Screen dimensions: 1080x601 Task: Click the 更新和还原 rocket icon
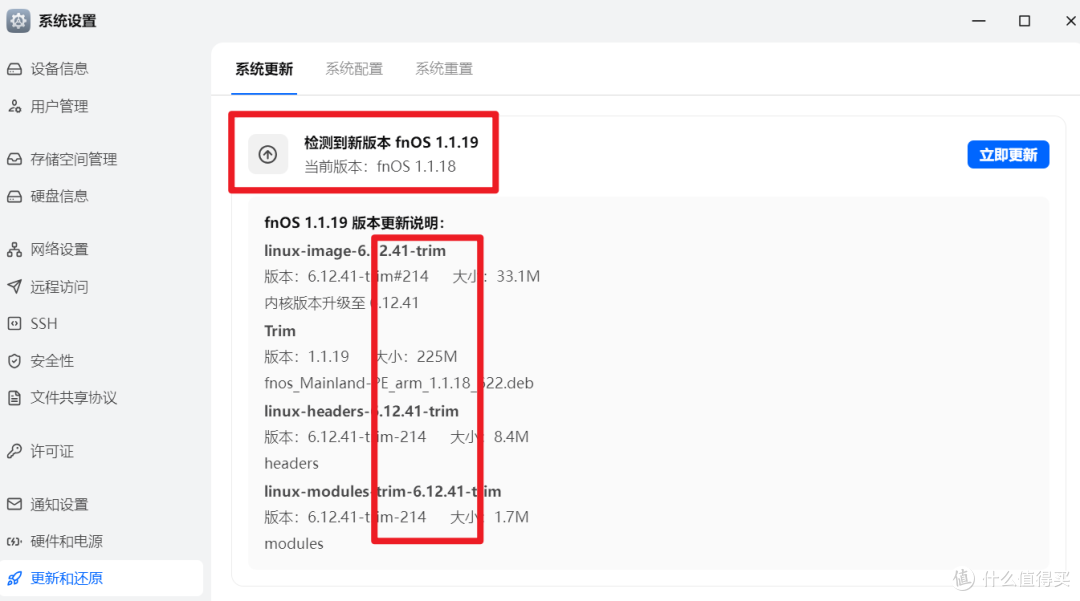click(x=14, y=578)
